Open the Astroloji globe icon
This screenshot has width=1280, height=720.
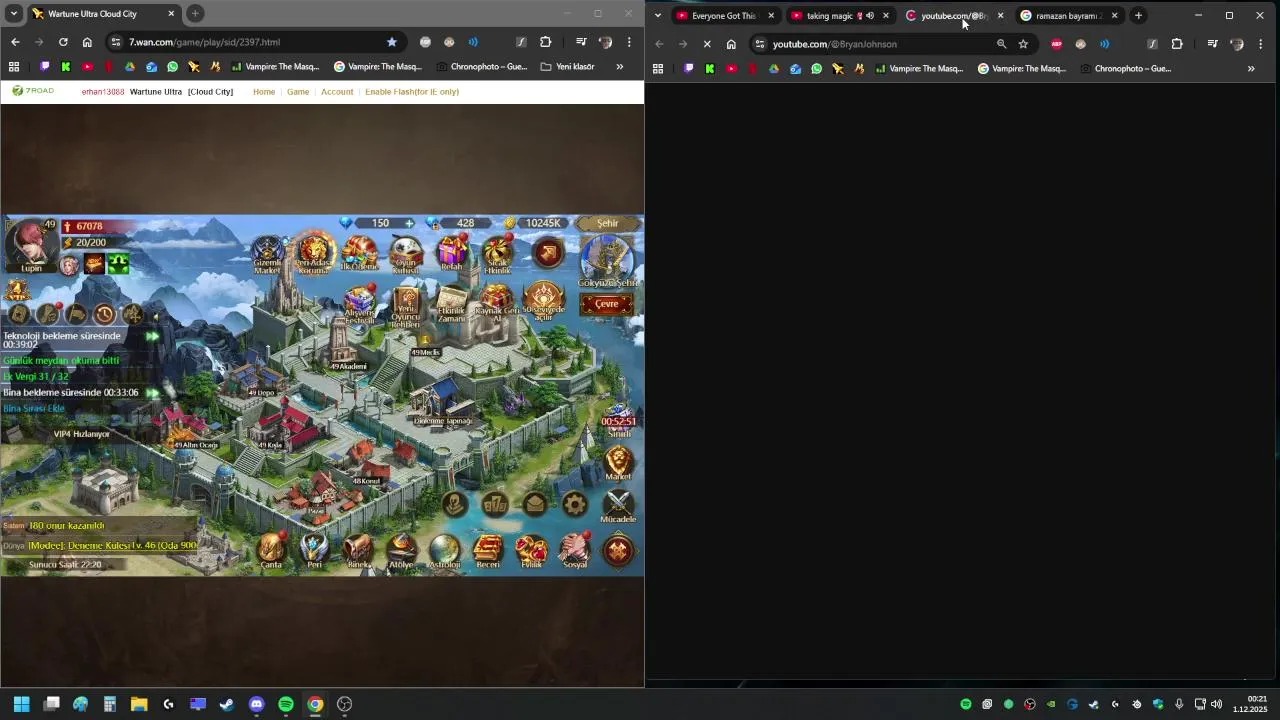[444, 551]
